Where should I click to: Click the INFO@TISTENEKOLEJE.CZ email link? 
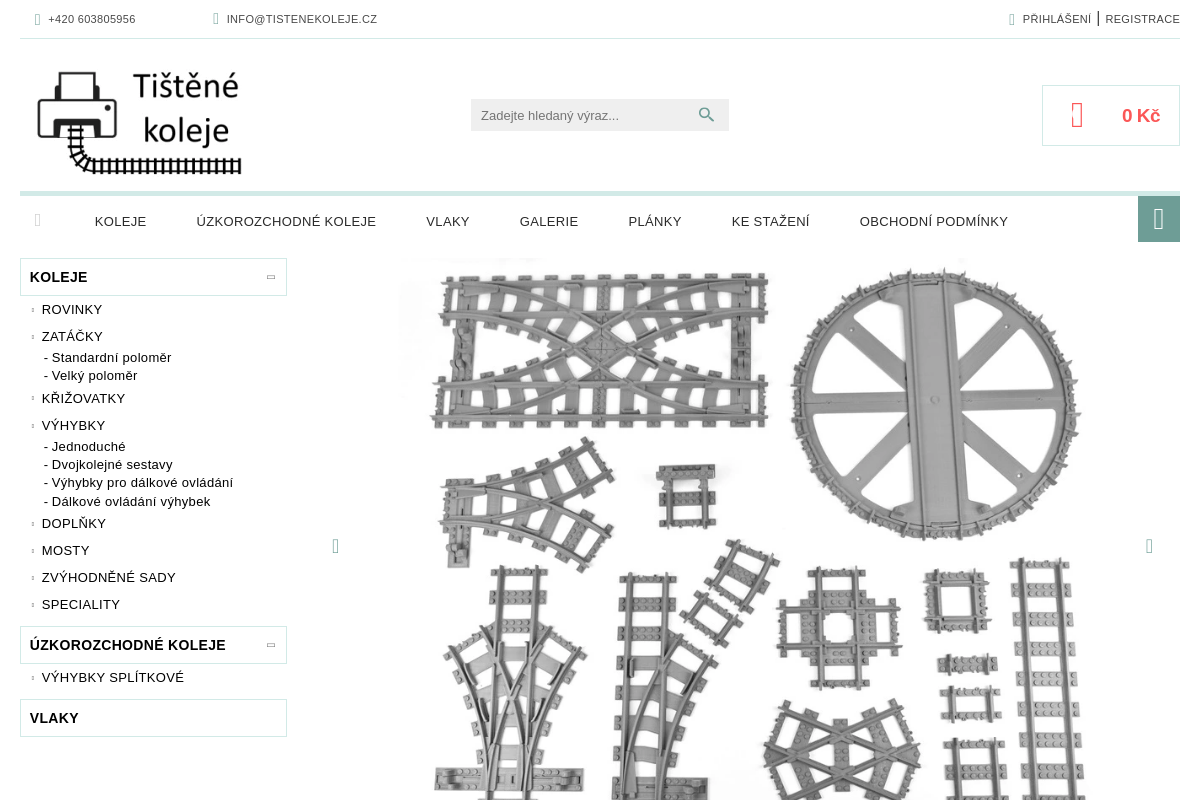click(302, 19)
